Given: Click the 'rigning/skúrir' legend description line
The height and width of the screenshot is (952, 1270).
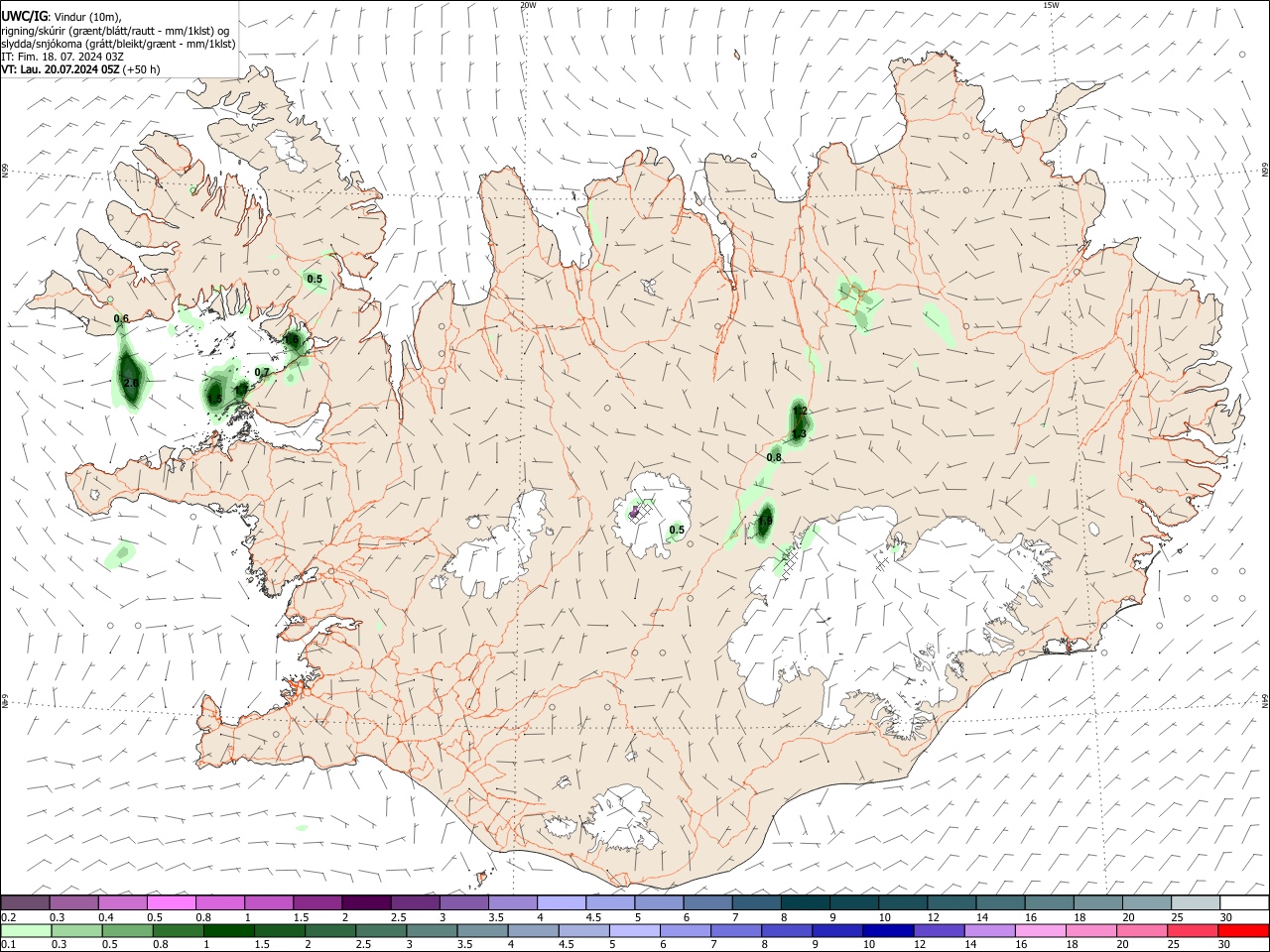Looking at the screenshot, I should point(115,31).
